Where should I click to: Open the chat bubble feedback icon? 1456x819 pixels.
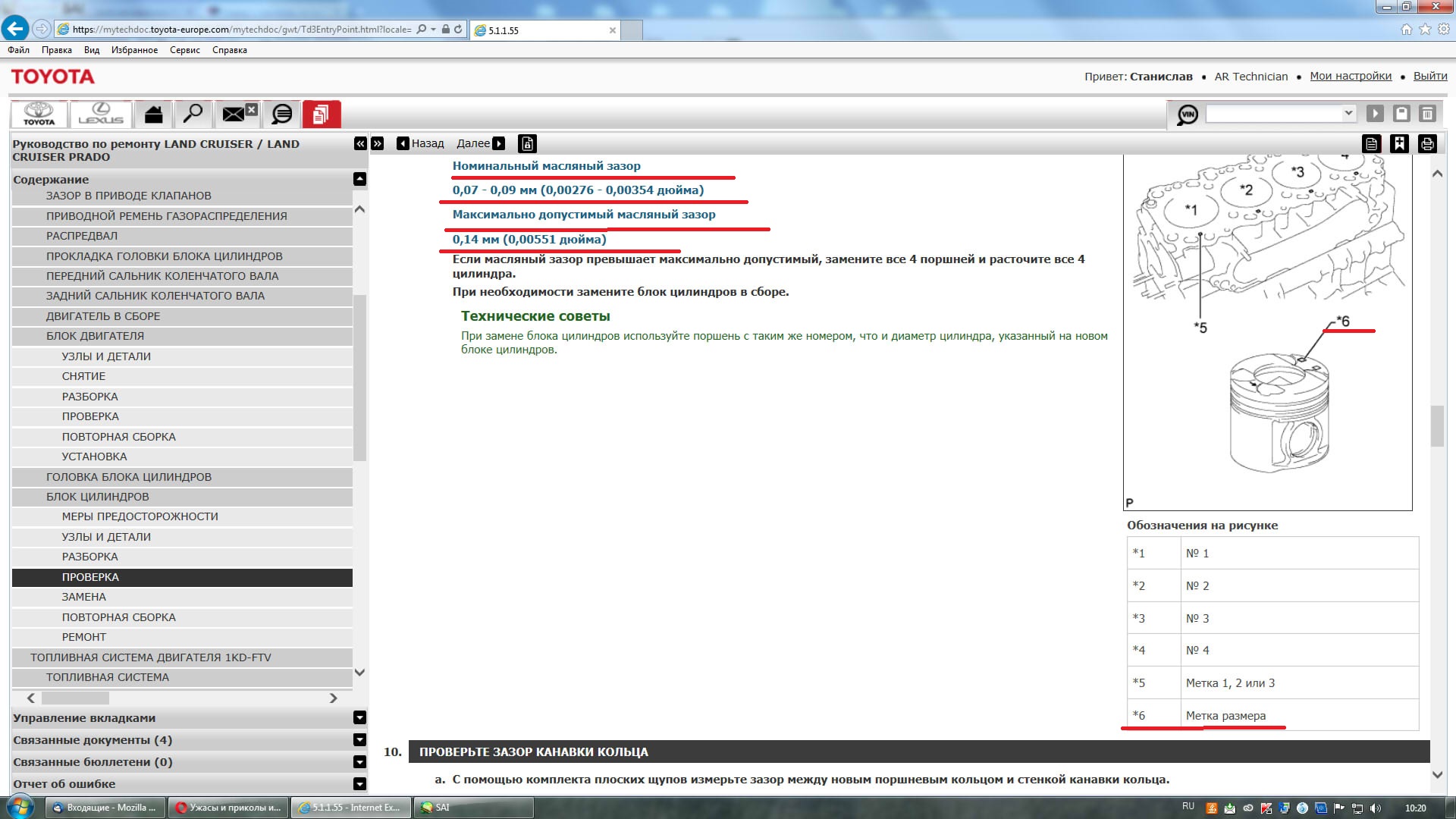click(x=281, y=114)
